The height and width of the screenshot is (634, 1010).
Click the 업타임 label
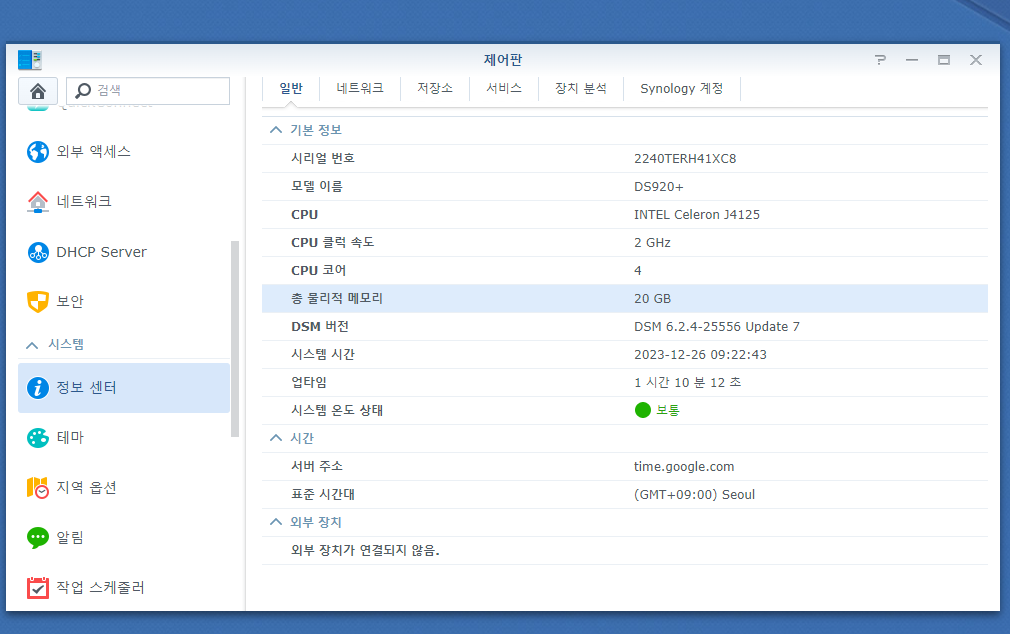309,383
